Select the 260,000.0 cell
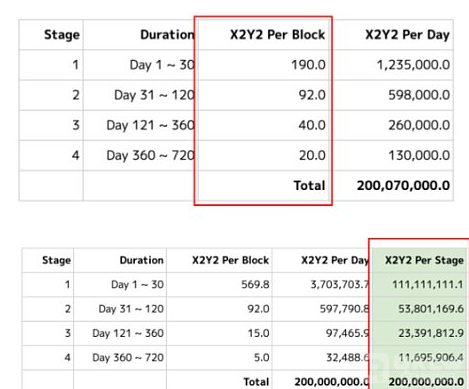Screen dimensions: 469x389 click(393, 125)
